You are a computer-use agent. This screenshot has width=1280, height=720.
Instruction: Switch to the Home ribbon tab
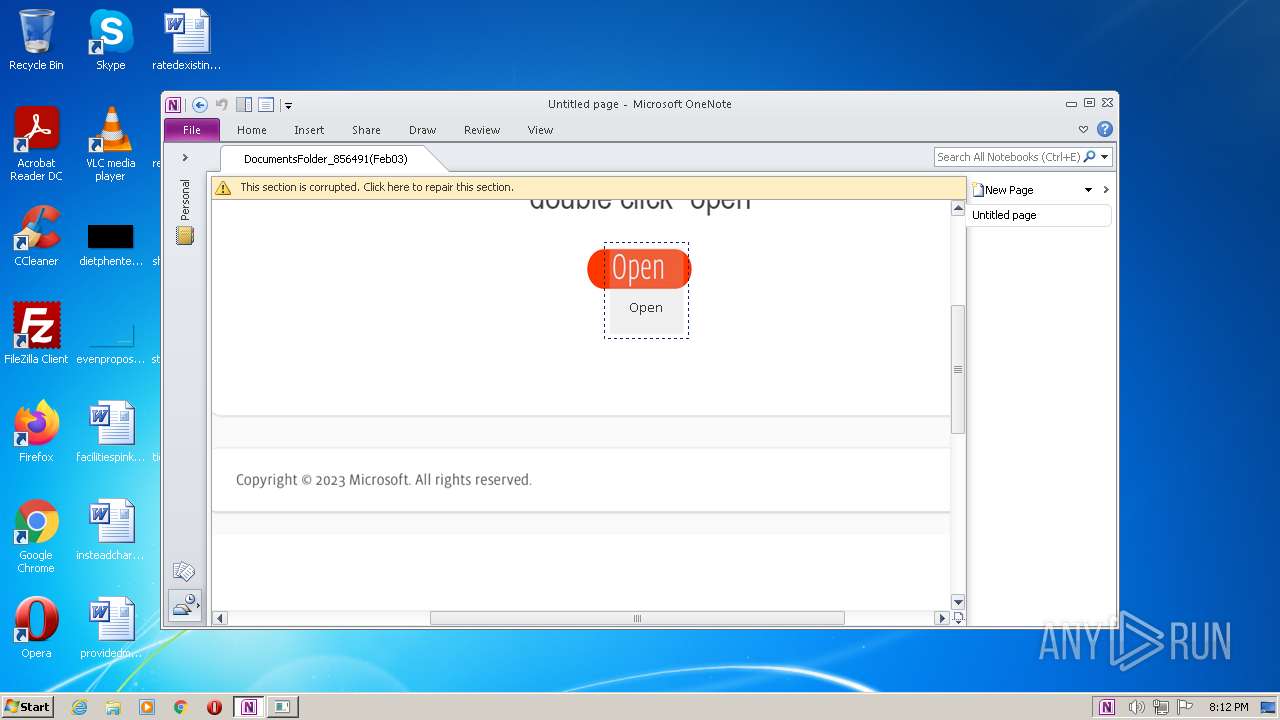point(252,130)
